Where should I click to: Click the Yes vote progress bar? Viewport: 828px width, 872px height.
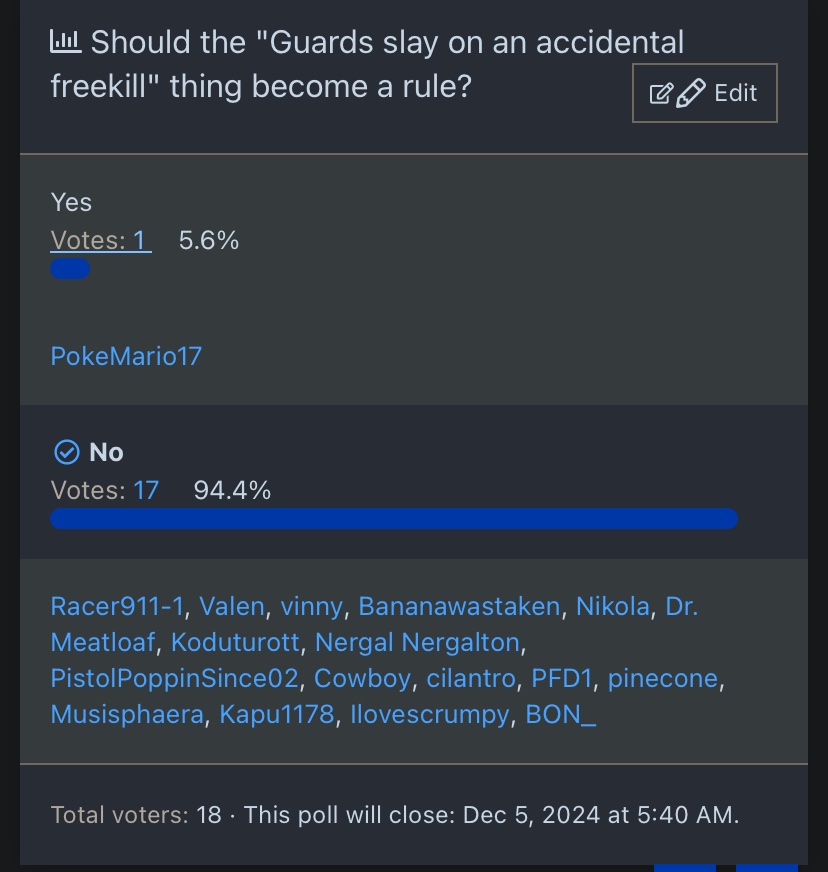click(70, 269)
